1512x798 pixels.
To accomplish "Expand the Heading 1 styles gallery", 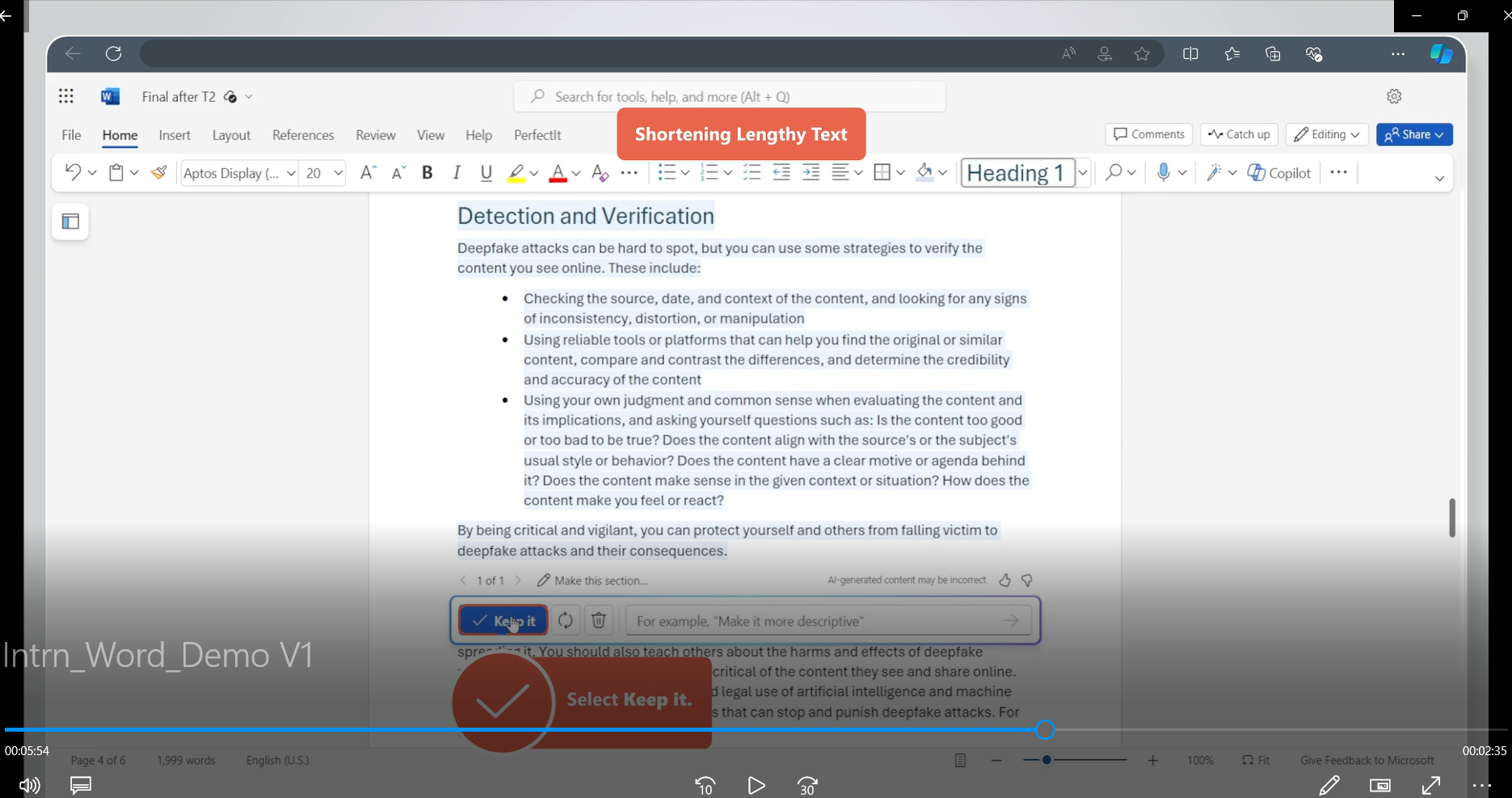I will click(1083, 172).
